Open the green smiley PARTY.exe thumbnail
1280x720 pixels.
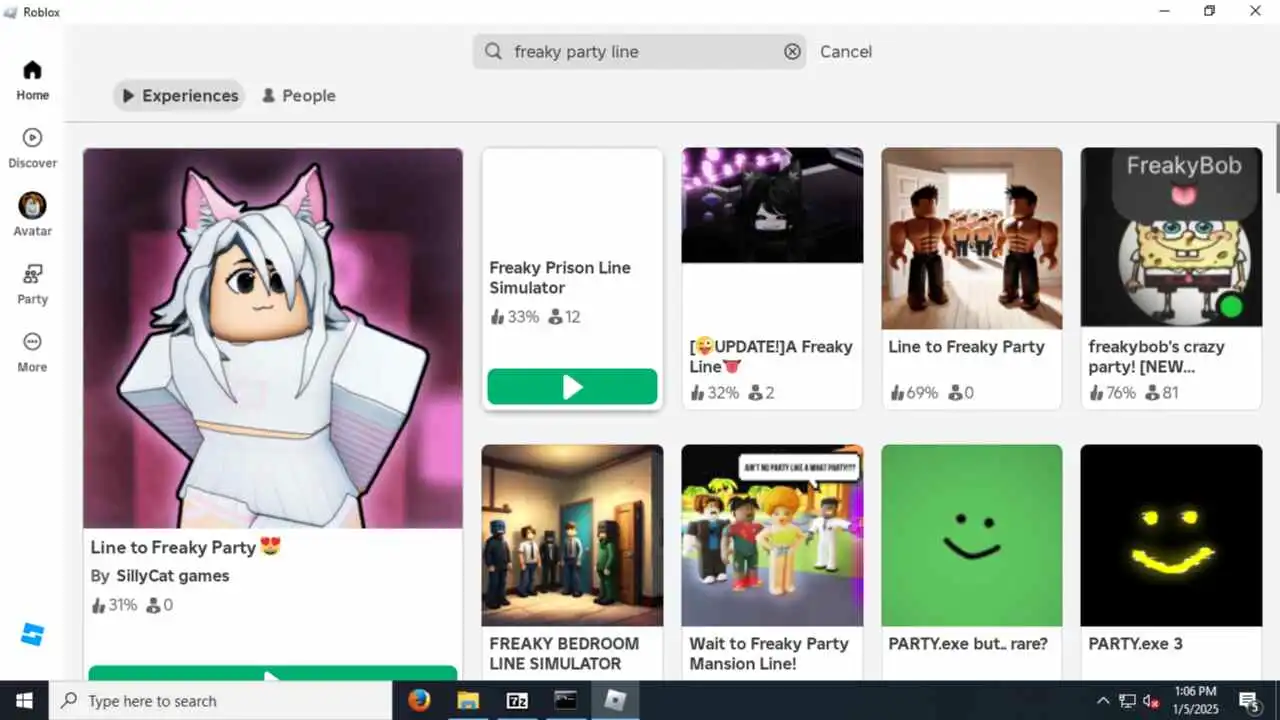971,535
